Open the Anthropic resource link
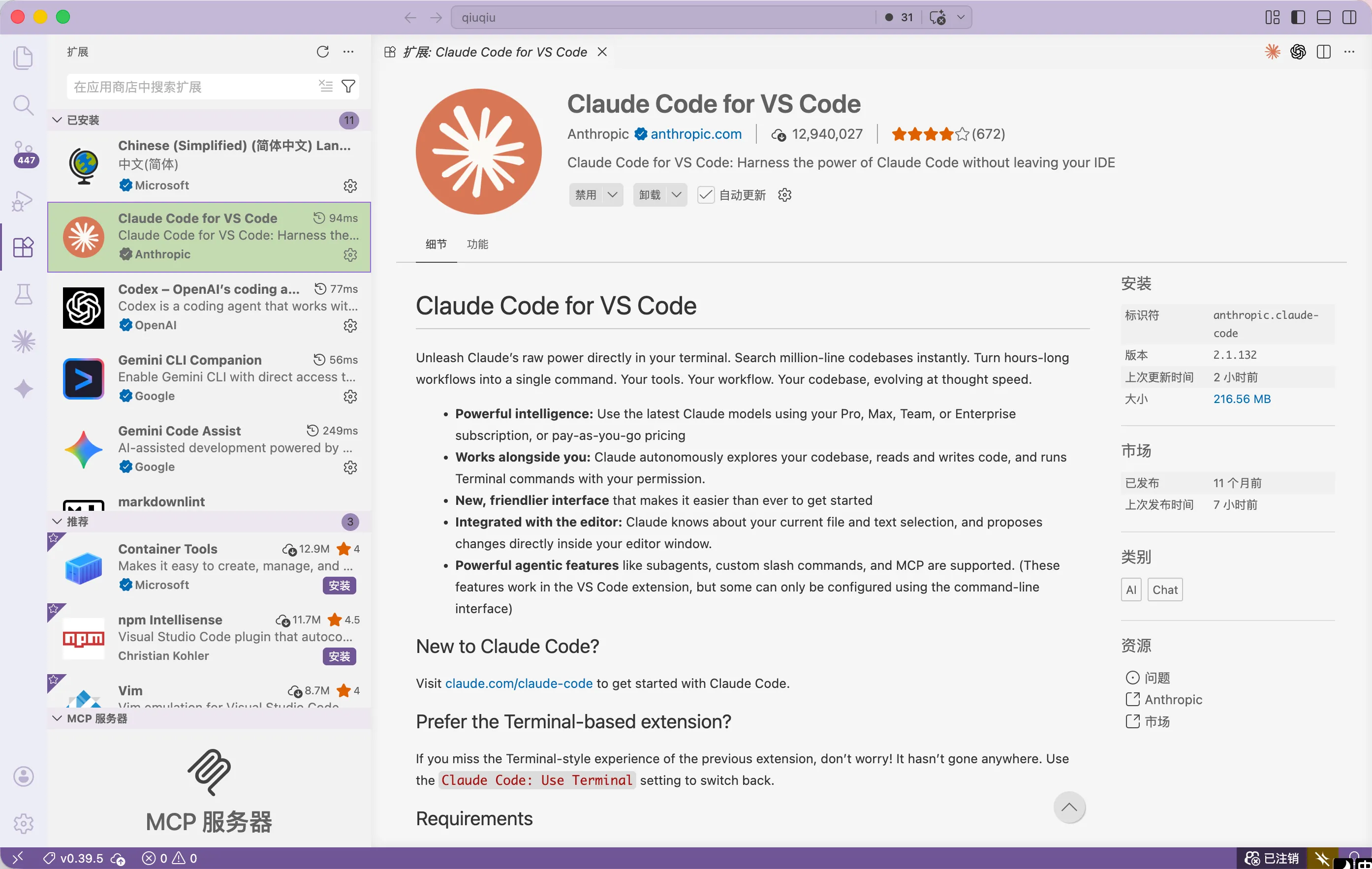This screenshot has width=1372, height=869. (x=1173, y=700)
